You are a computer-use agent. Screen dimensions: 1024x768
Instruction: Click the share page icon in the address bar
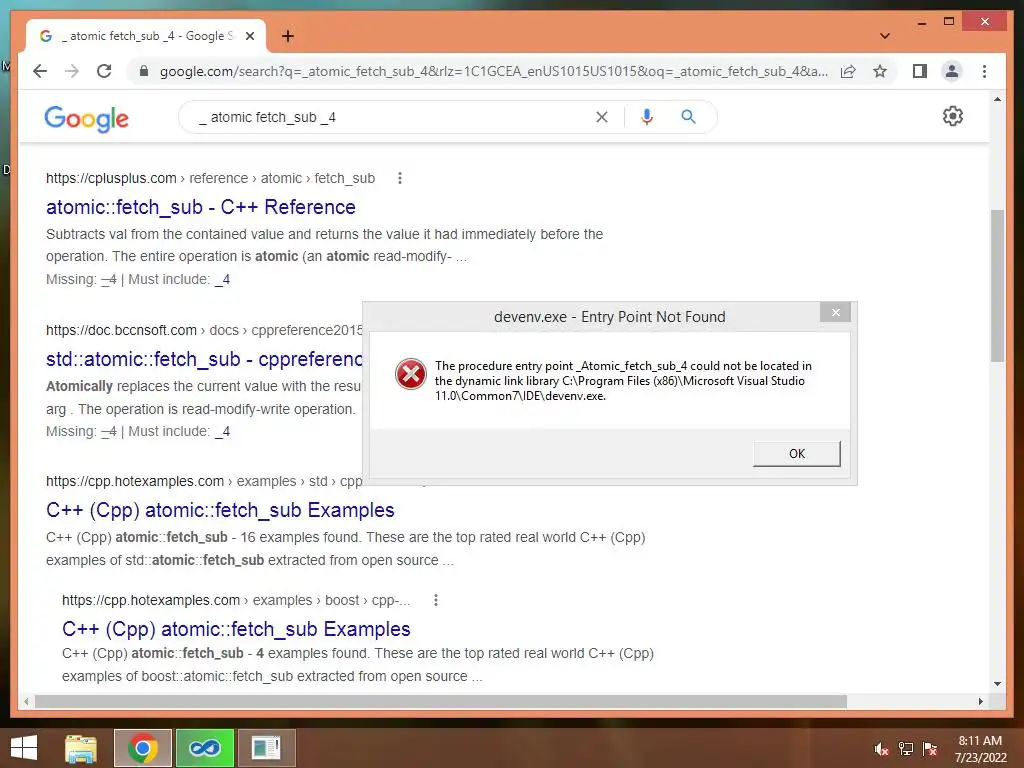(x=848, y=71)
